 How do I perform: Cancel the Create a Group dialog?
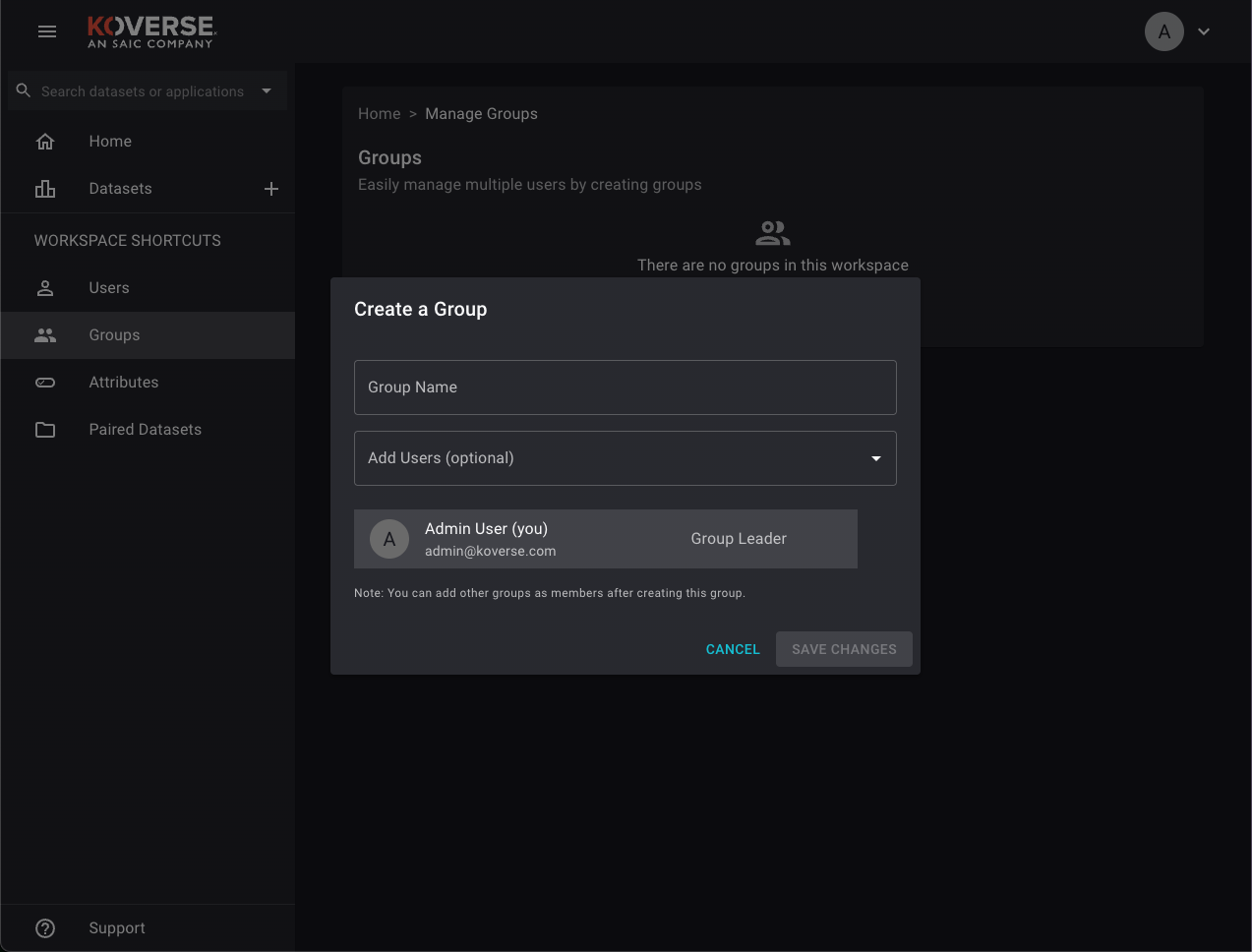pyautogui.click(x=733, y=649)
